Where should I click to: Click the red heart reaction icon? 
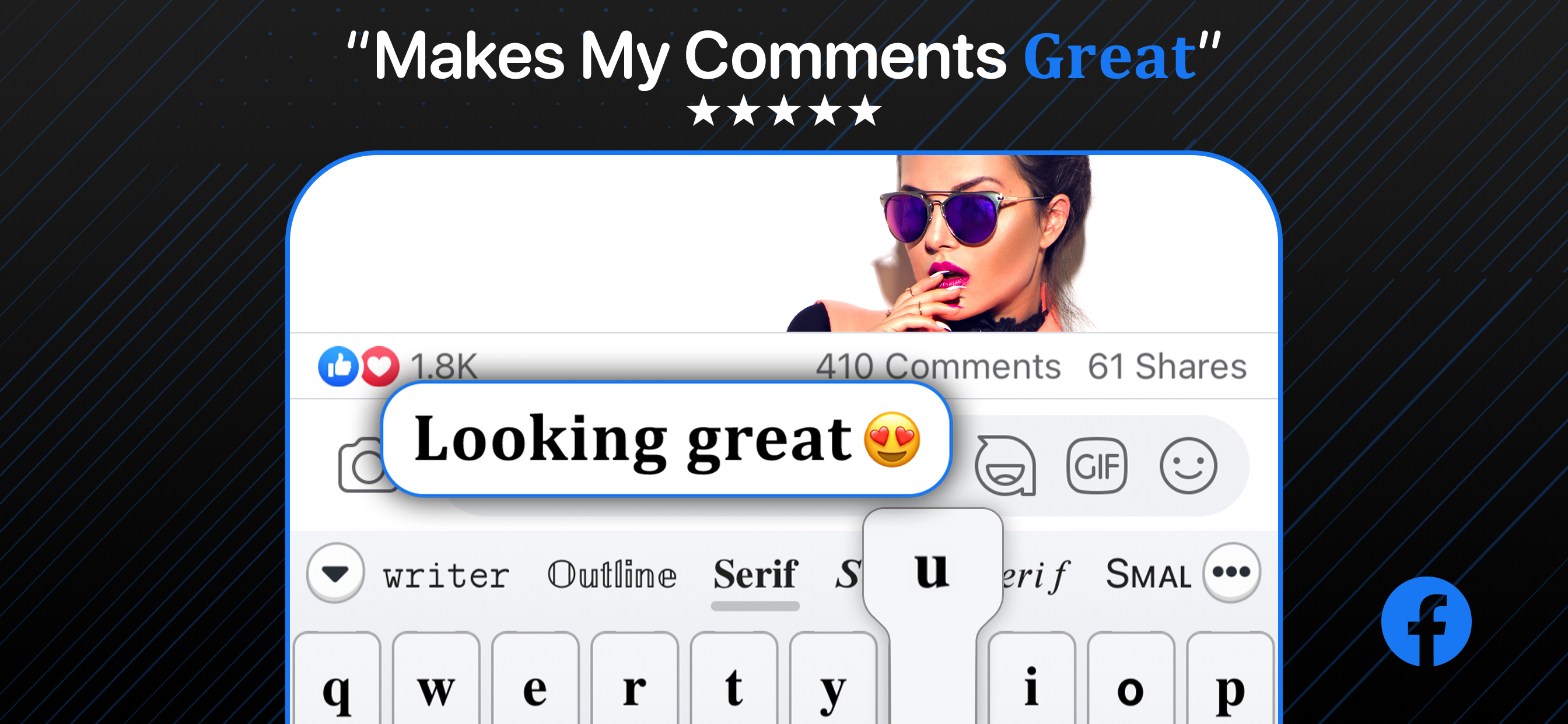point(380,366)
